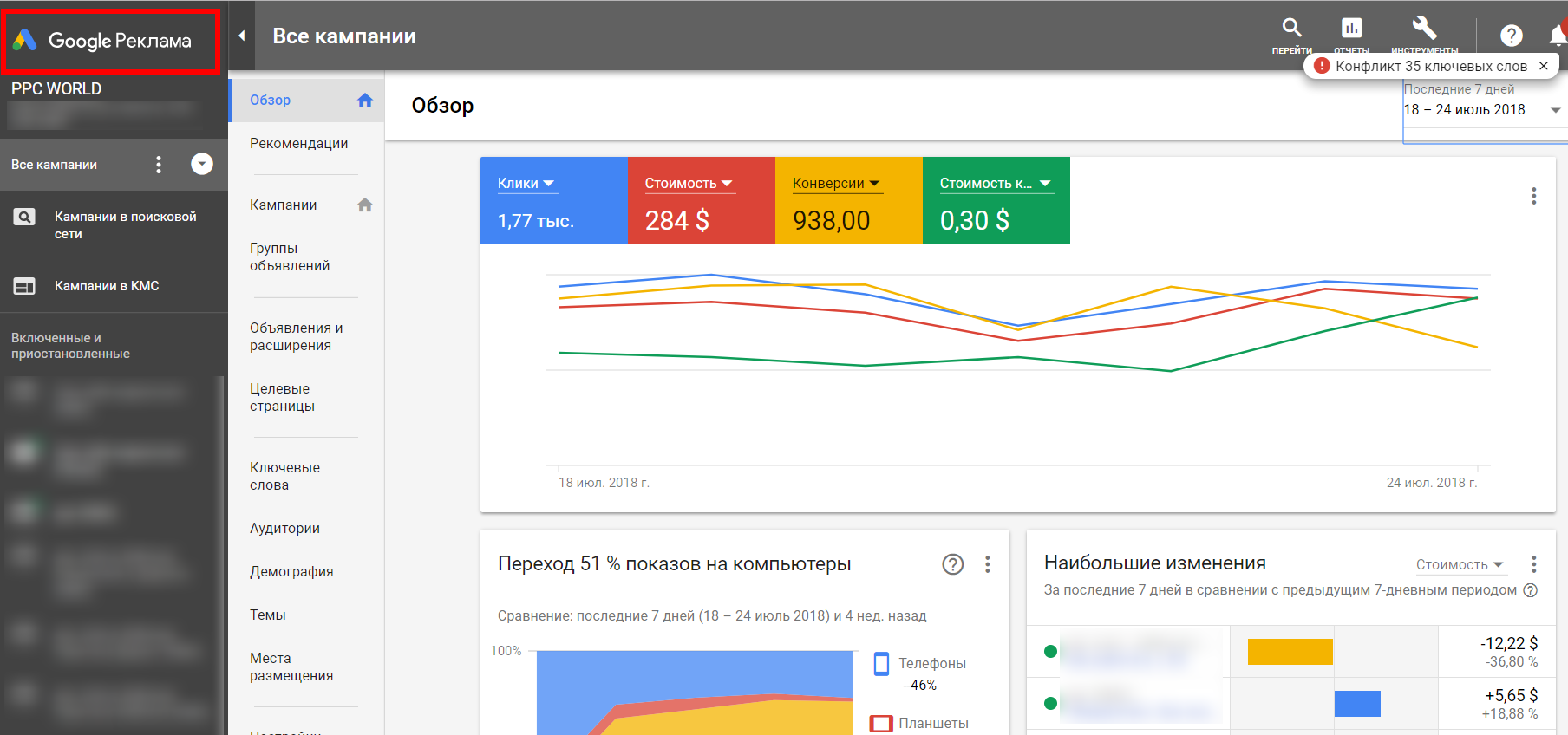Viewport: 1568px width, 735px height.
Task: Open the Рекомендации menu item
Action: 298,144
